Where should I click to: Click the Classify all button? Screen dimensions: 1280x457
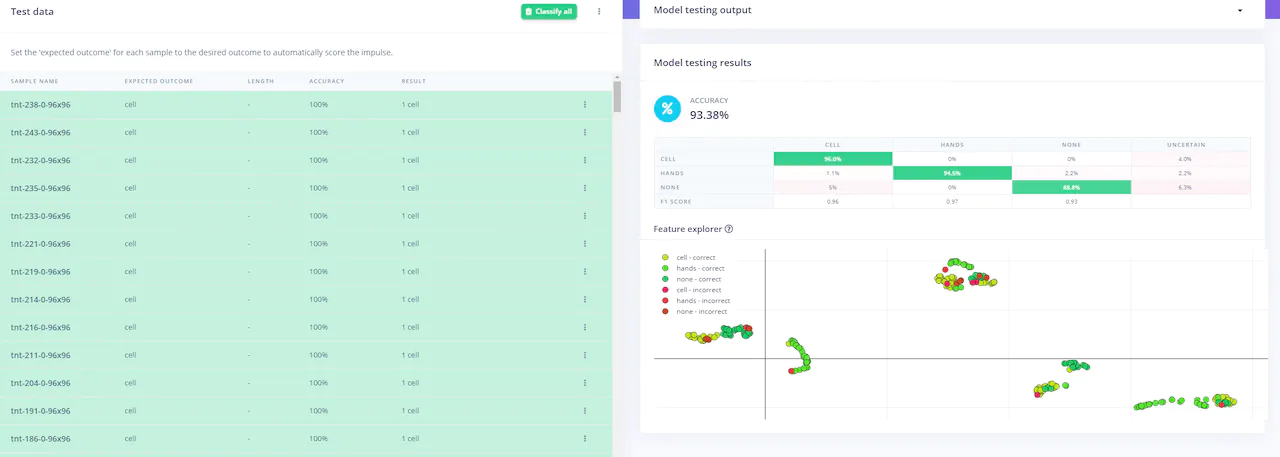point(548,11)
